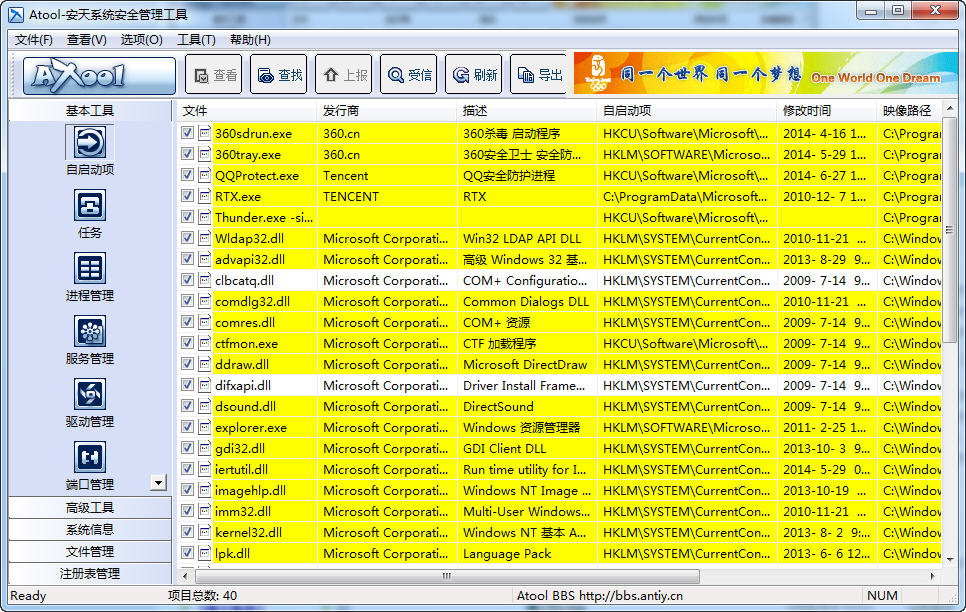The height and width of the screenshot is (612, 966).
Task: Open the 查看(V) menu
Action: (x=86, y=39)
